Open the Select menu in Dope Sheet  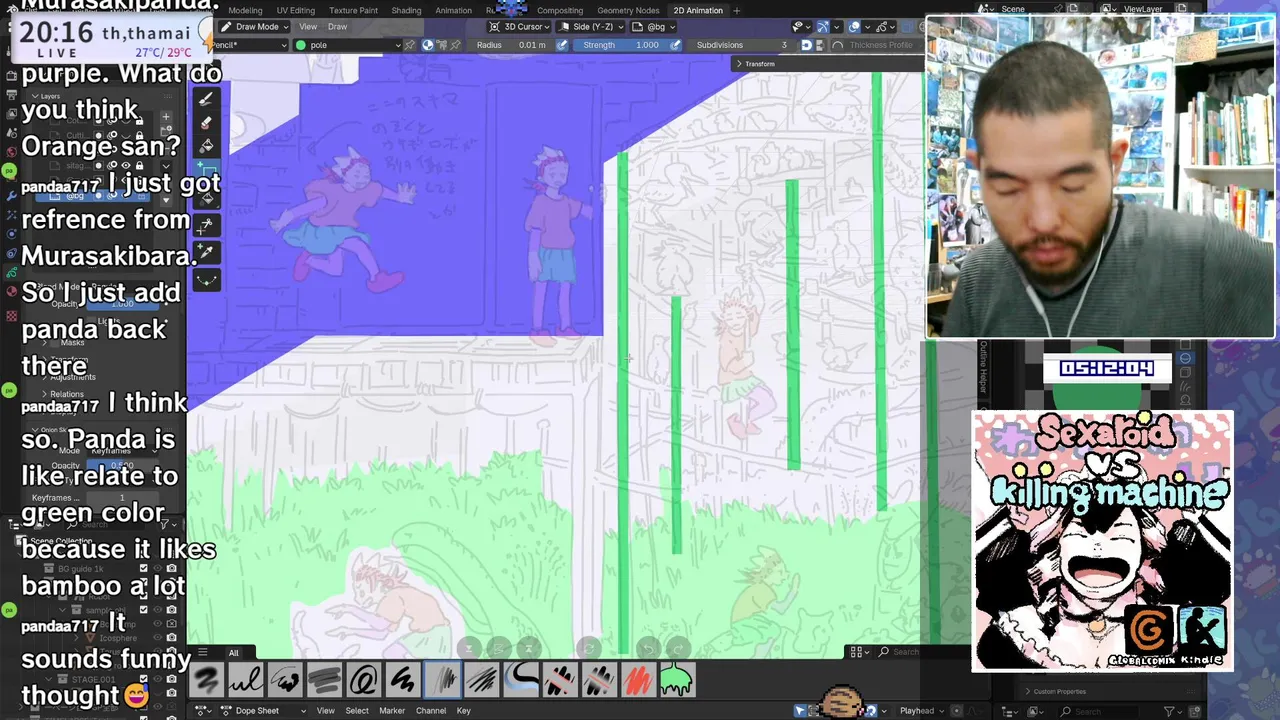click(357, 711)
